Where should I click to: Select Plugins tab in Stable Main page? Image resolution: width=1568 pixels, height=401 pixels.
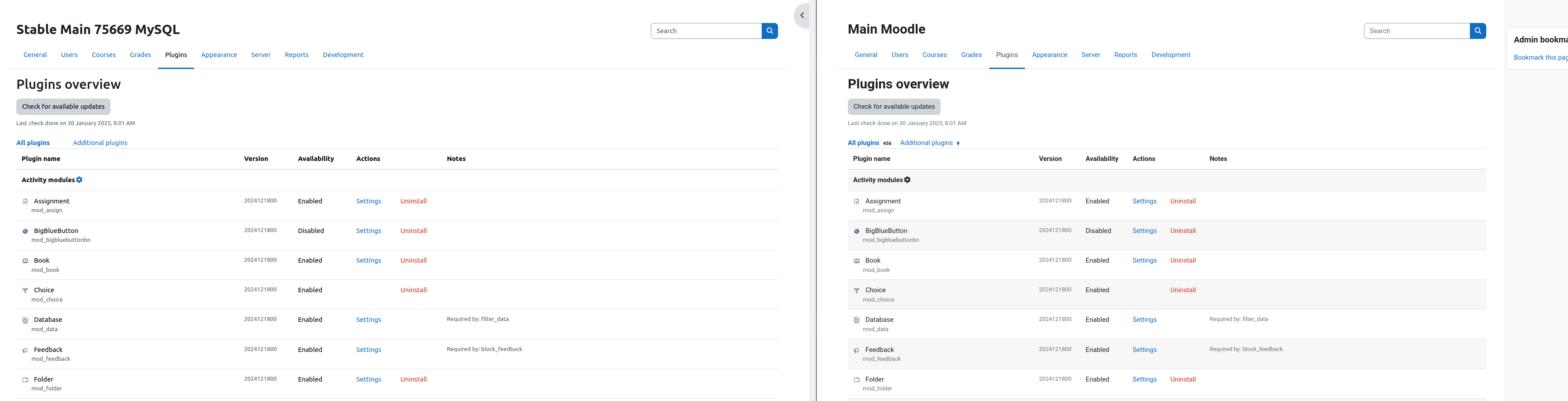click(176, 55)
